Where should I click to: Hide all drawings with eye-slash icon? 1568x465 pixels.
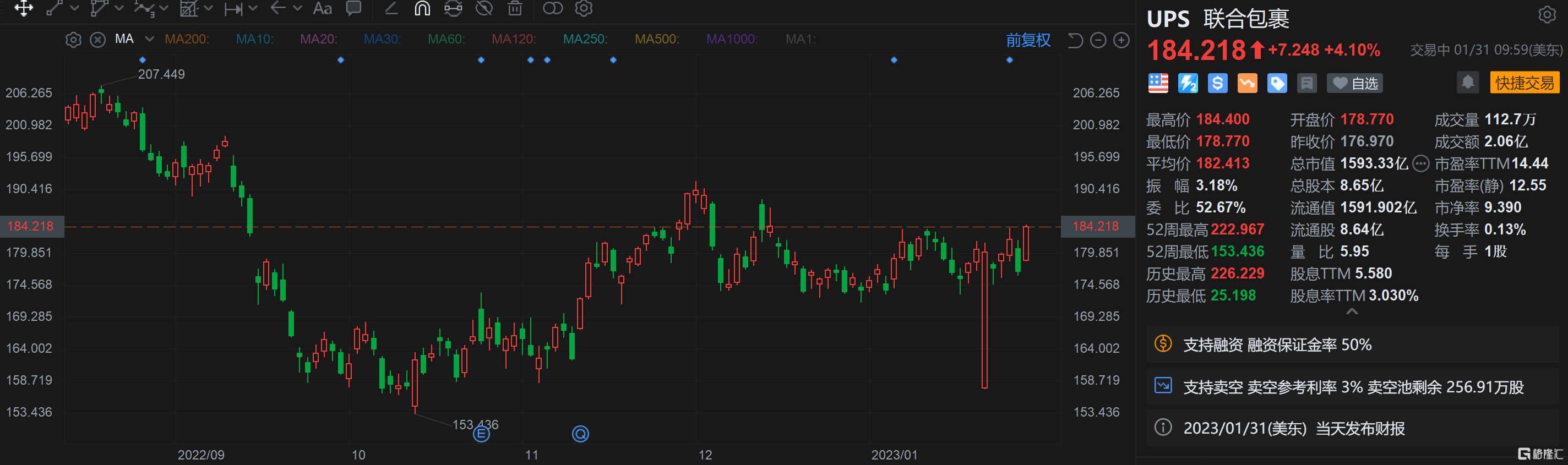tap(484, 8)
